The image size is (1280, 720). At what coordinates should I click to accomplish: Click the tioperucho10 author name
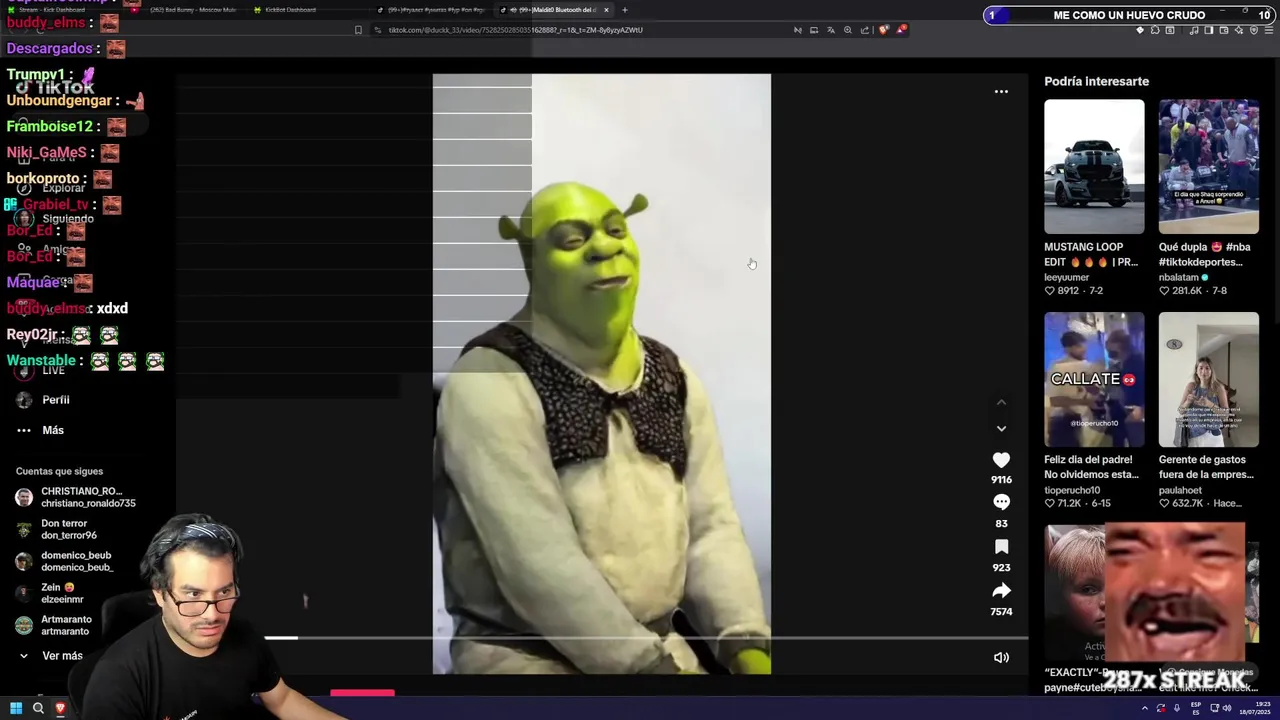1072,491
